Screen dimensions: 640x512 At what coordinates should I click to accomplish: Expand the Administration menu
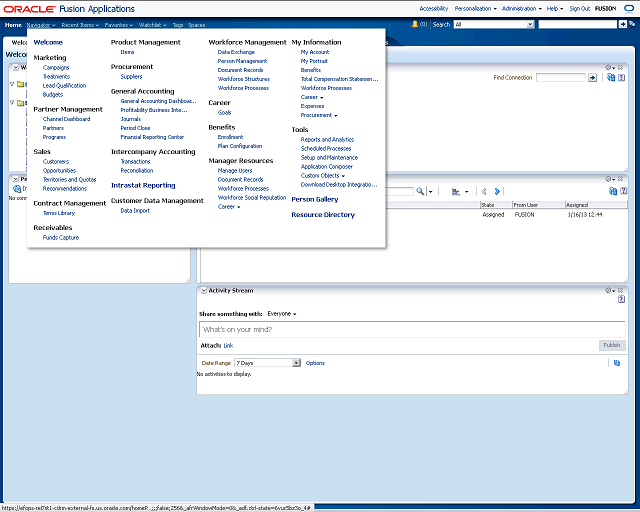(522, 9)
